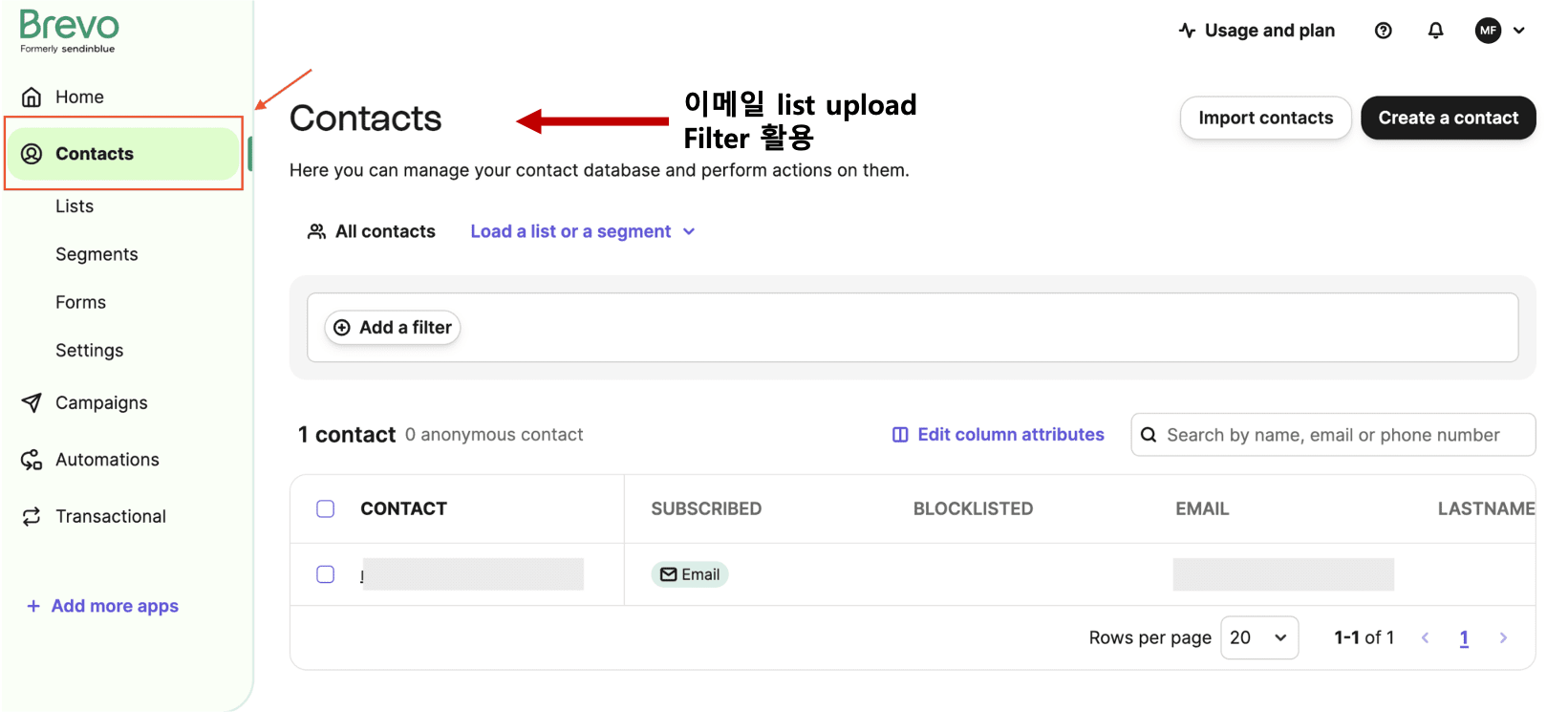Open the help question mark icon
The image size is (1568, 712).
(1383, 31)
